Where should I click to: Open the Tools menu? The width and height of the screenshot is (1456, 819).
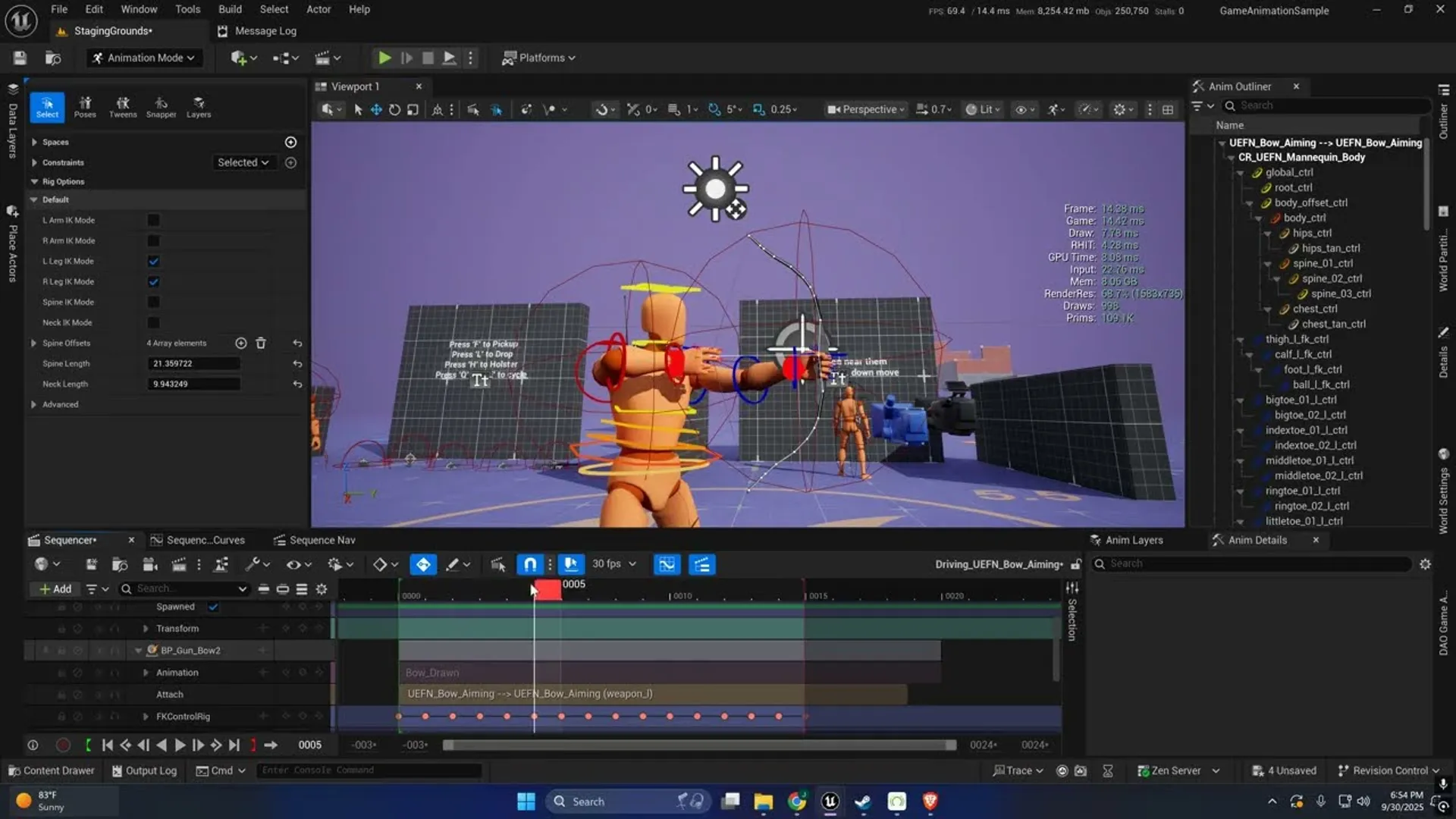click(x=187, y=9)
